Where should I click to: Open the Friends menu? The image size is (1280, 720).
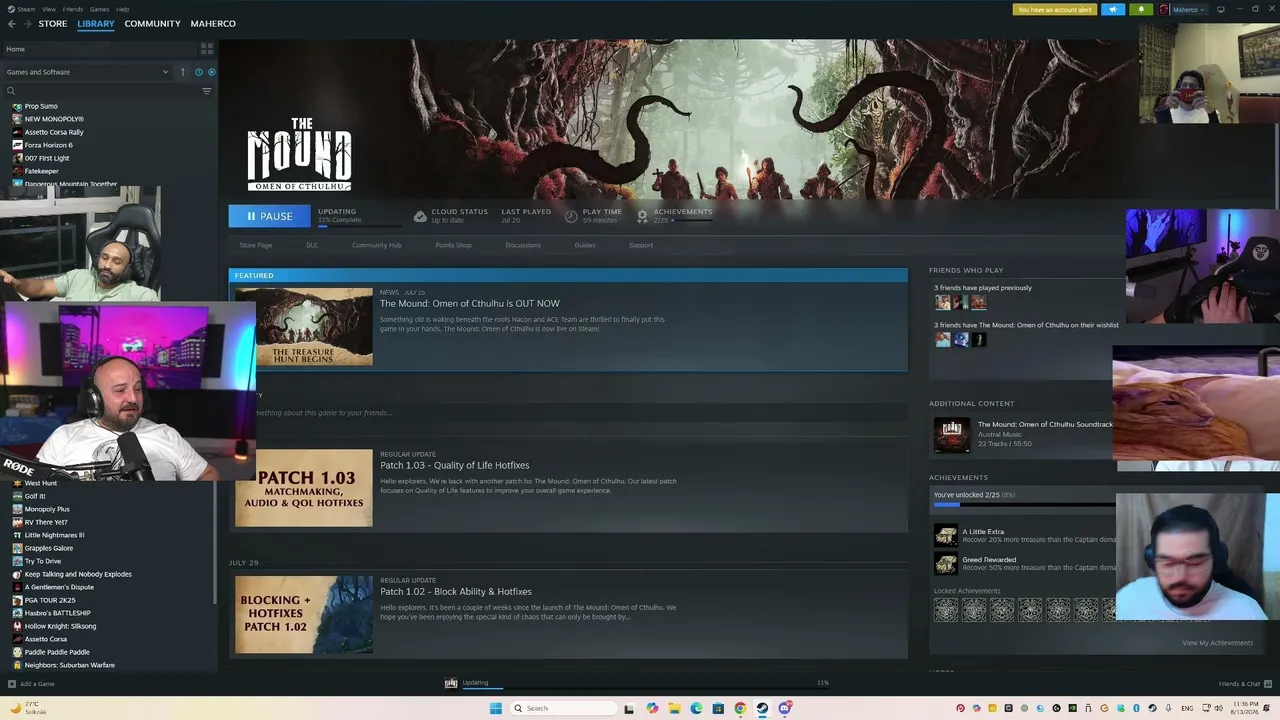[73, 9]
